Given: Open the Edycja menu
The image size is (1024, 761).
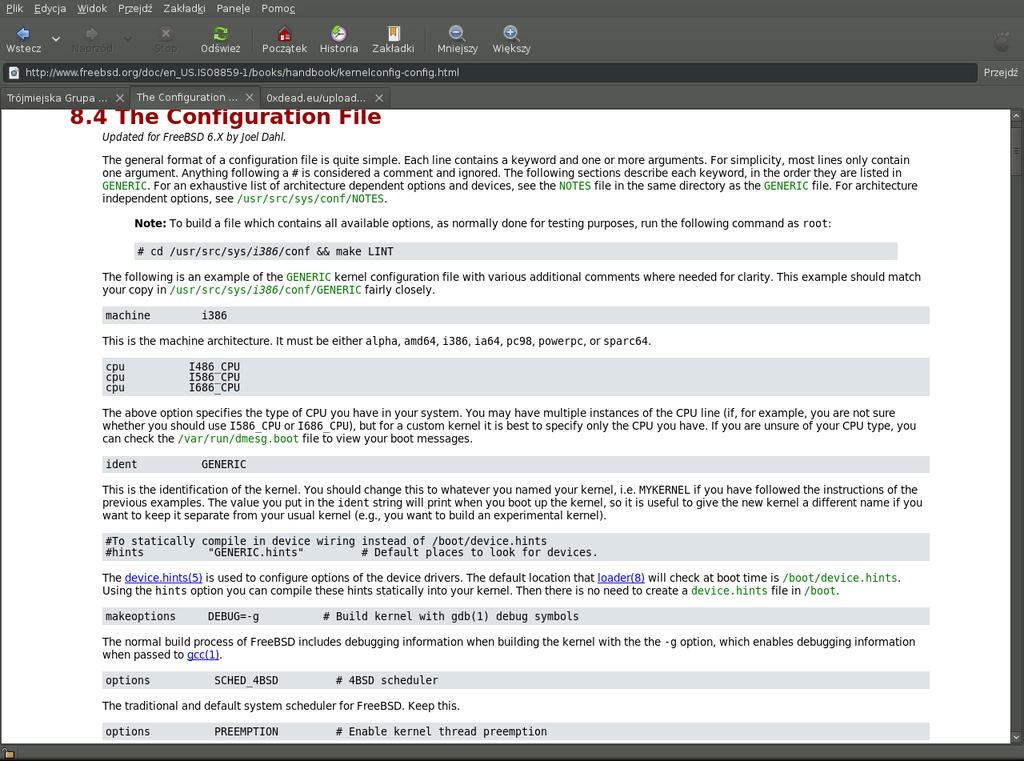Looking at the screenshot, I should 50,8.
